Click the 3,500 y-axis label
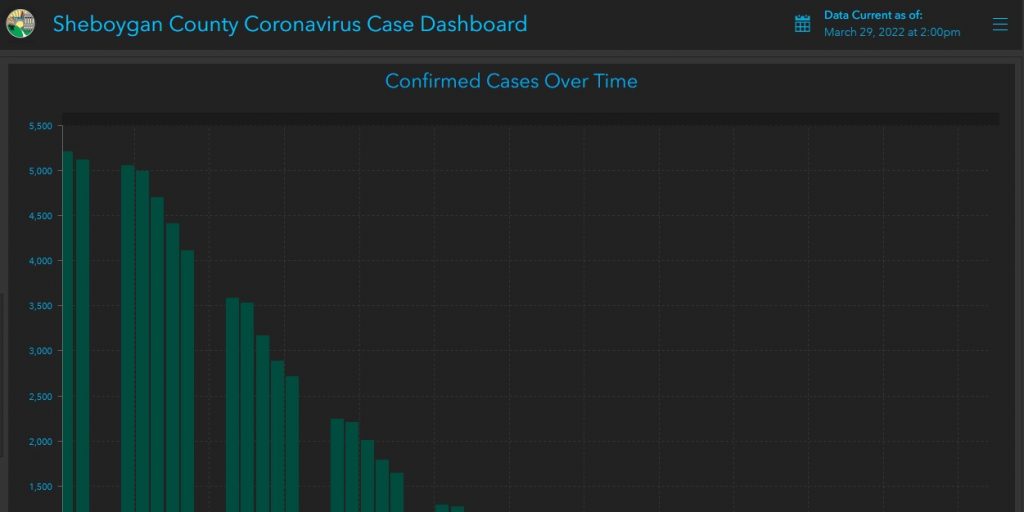Screen dimensions: 1024x512 tap(40, 306)
